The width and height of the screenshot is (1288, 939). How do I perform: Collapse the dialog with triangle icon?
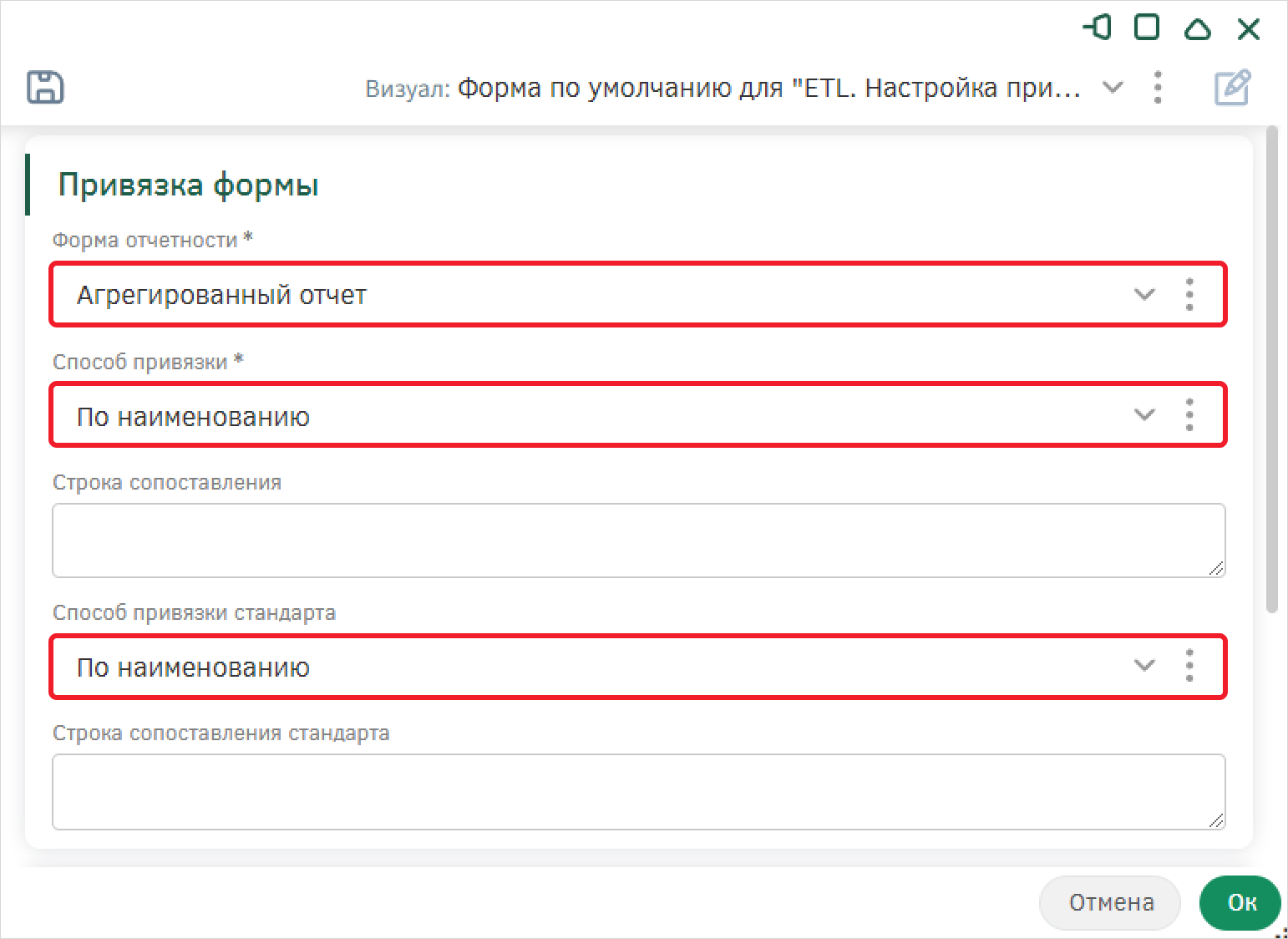point(1198,29)
